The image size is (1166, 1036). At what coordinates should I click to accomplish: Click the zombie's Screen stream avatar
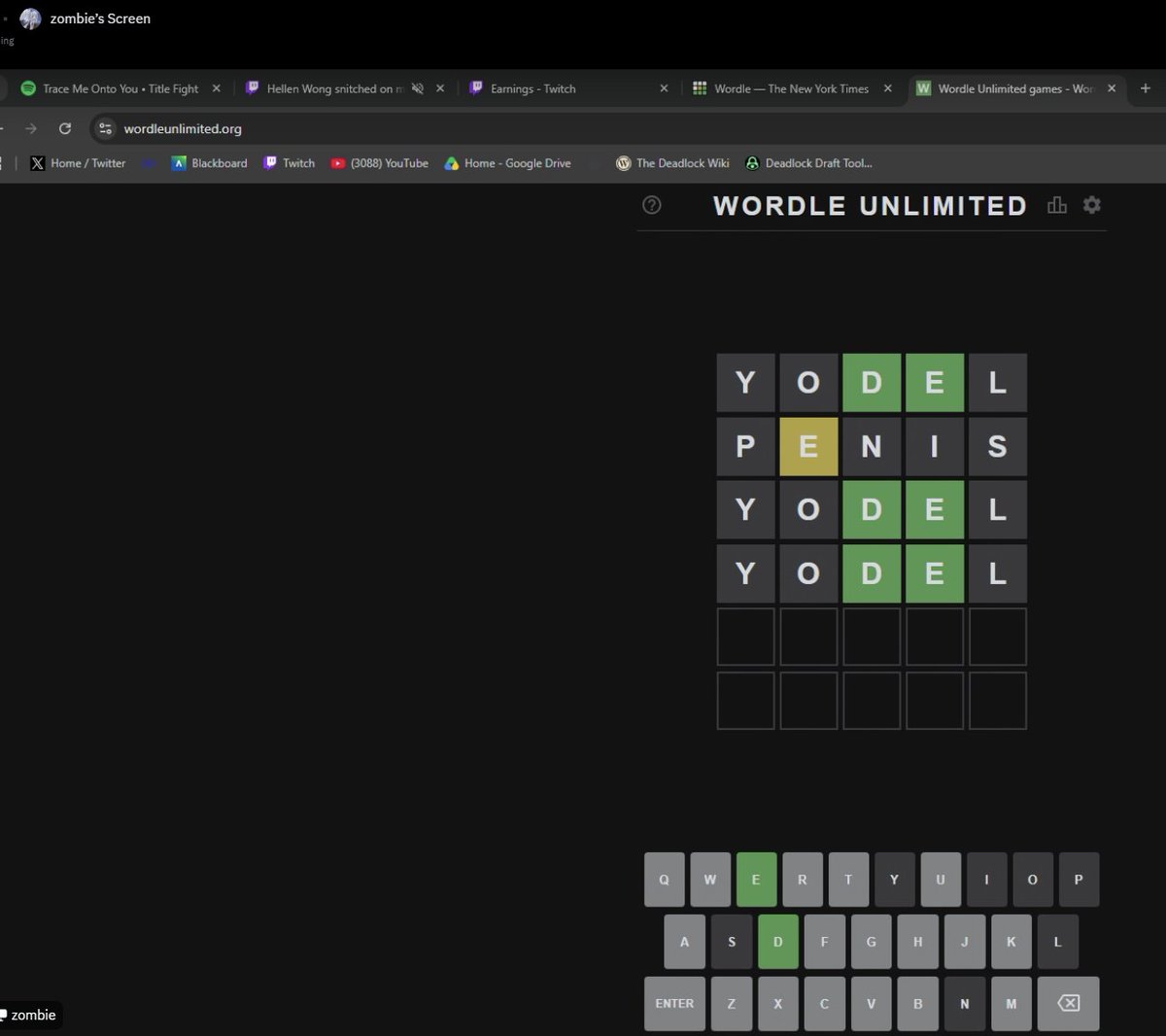click(30, 18)
